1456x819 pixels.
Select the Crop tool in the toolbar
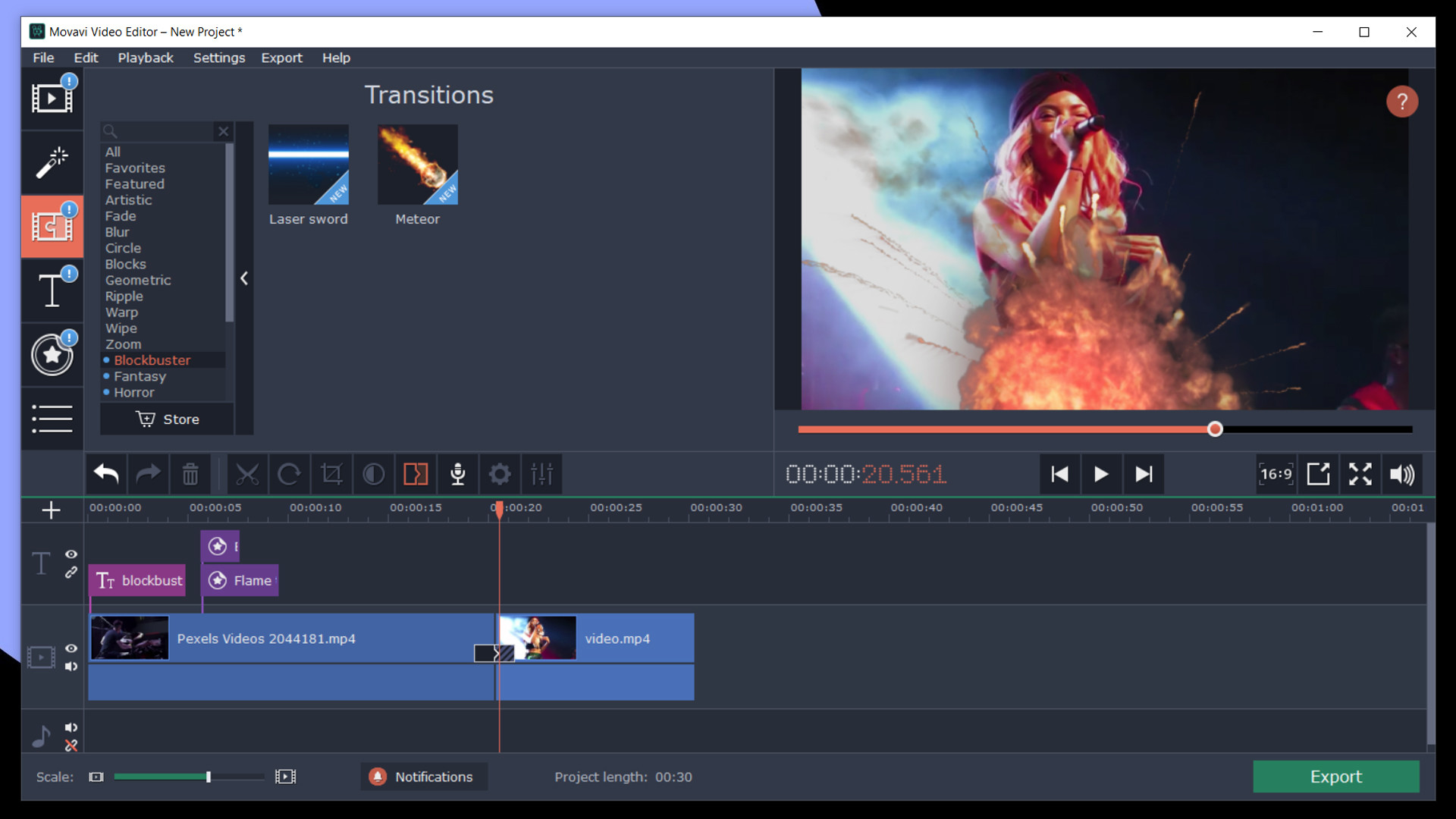pyautogui.click(x=331, y=474)
